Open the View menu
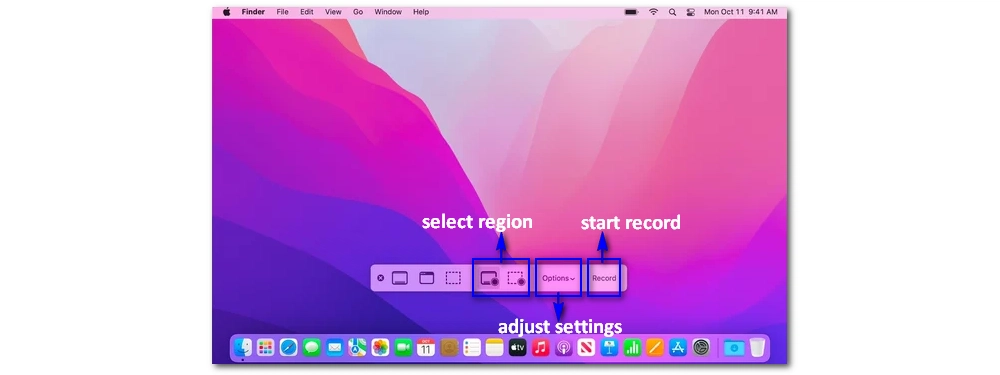The image size is (1000, 375). tap(333, 11)
